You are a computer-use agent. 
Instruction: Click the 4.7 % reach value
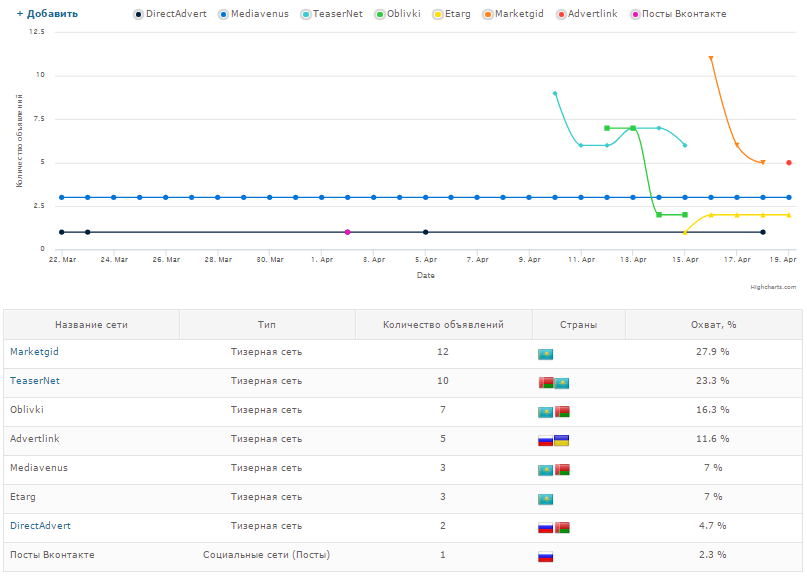pyautogui.click(x=713, y=526)
